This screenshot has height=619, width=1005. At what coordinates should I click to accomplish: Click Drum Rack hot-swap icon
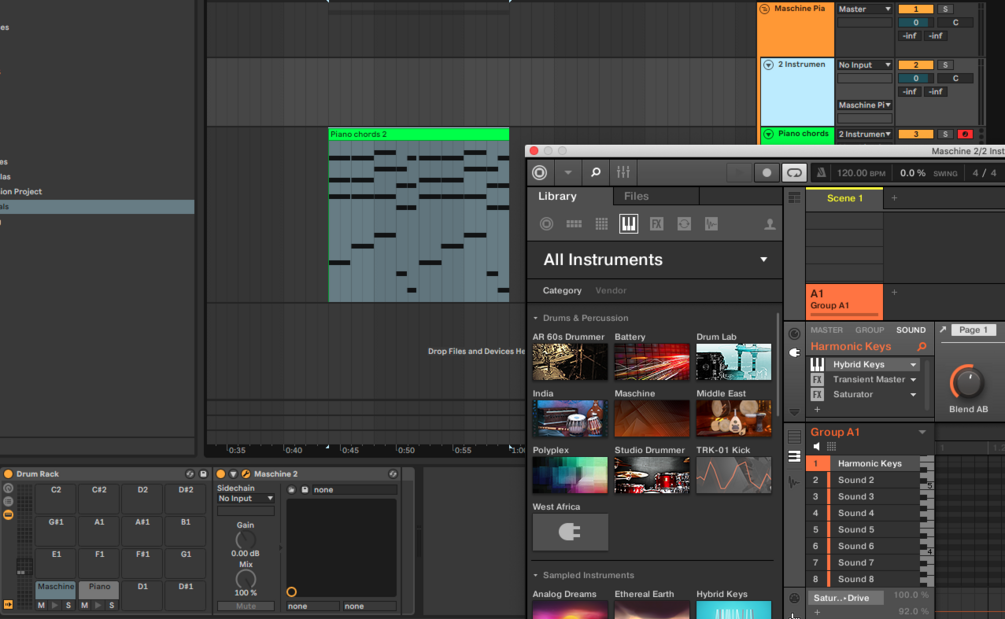tap(190, 474)
